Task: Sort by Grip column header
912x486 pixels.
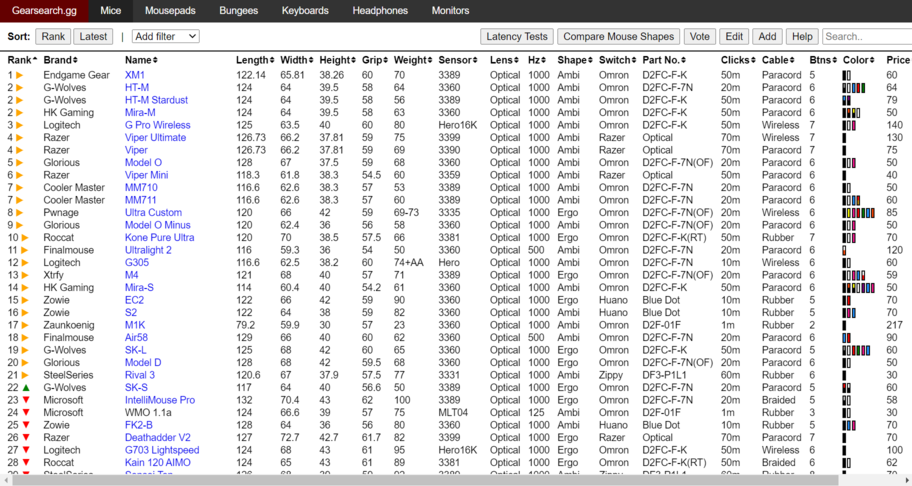Action: pyautogui.click(x=375, y=60)
